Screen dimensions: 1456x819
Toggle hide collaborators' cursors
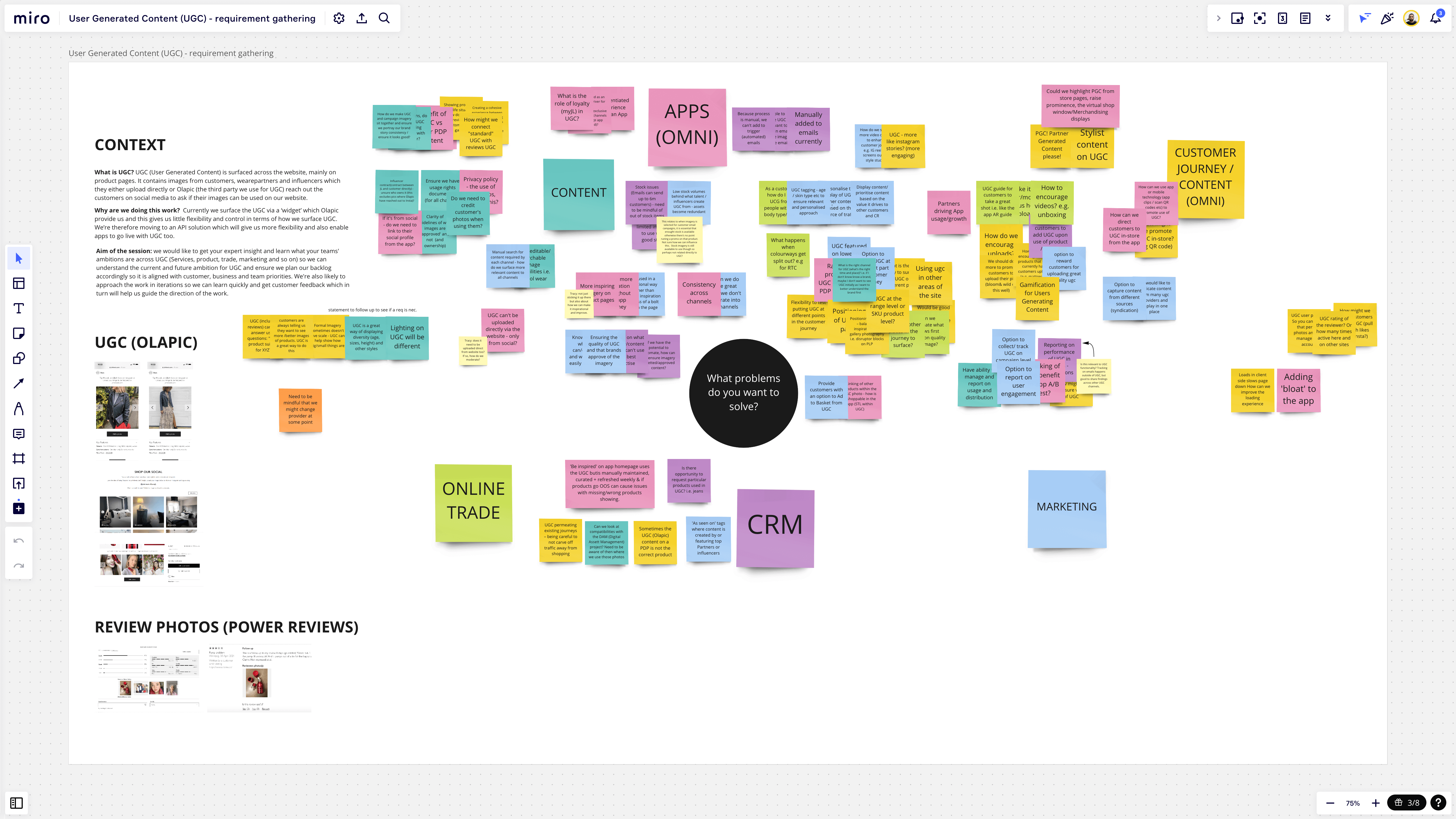click(1364, 18)
